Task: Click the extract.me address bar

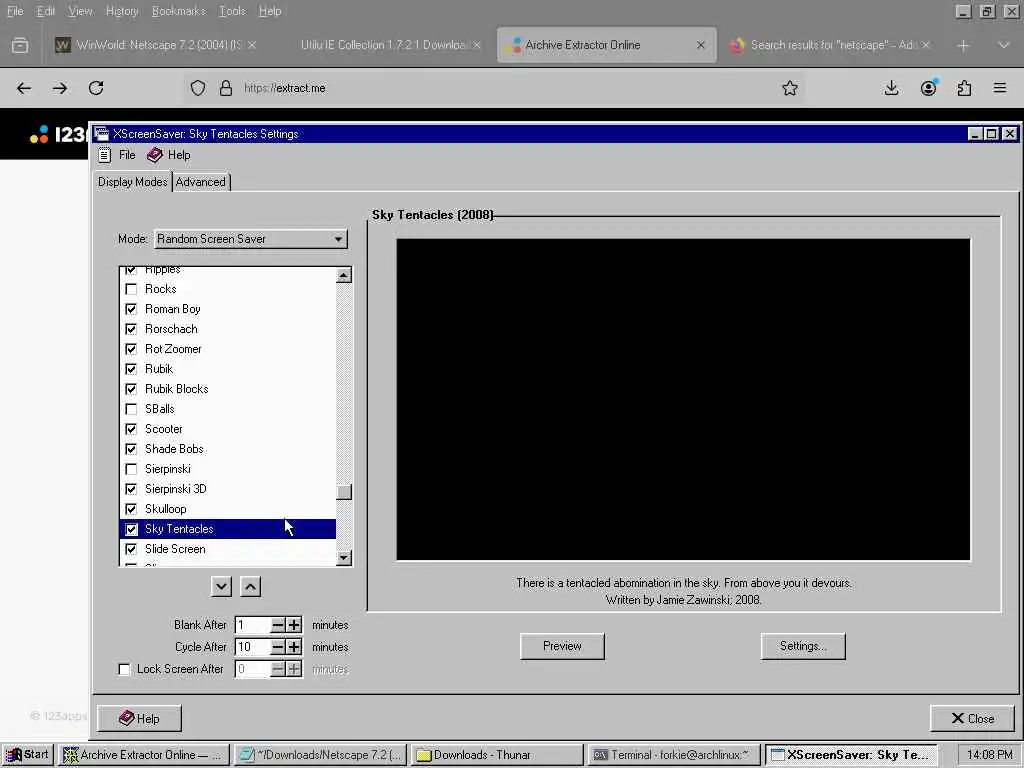Action: point(496,88)
